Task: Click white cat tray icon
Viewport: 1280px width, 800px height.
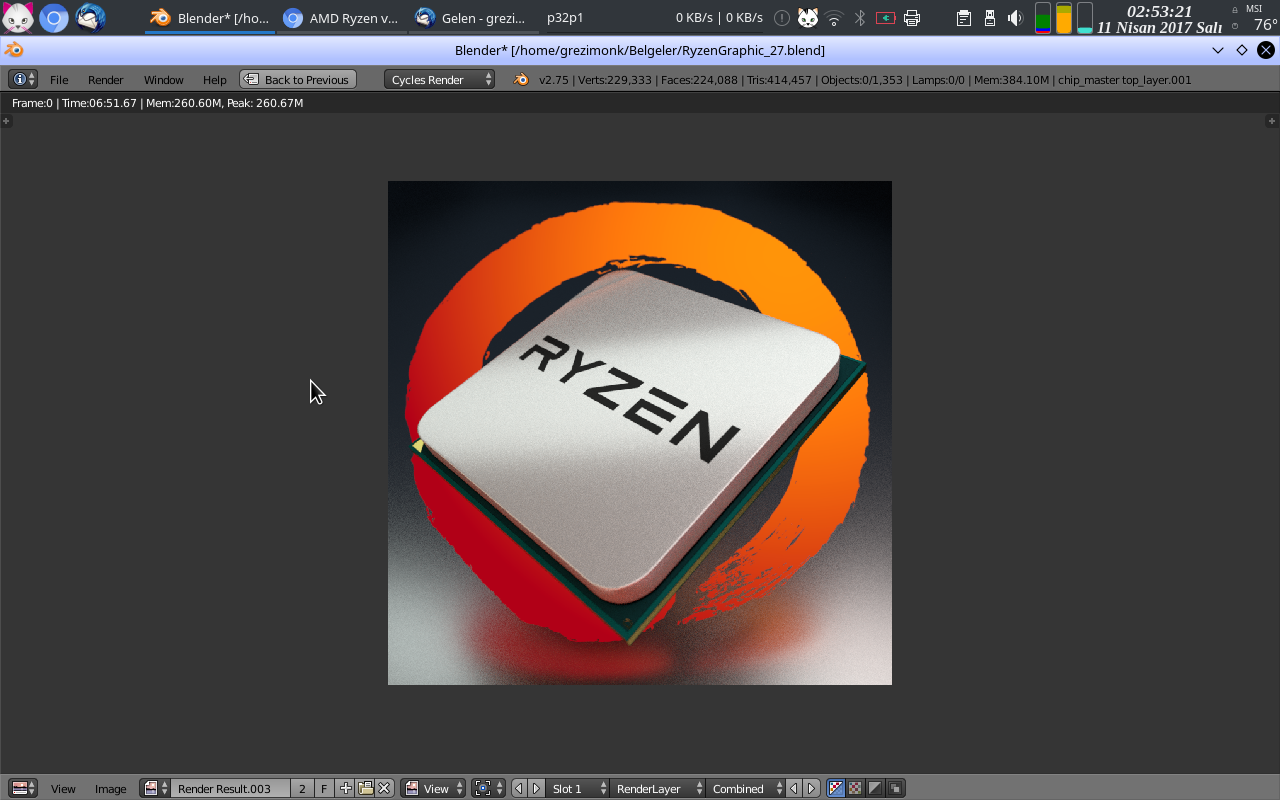Action: (808, 18)
